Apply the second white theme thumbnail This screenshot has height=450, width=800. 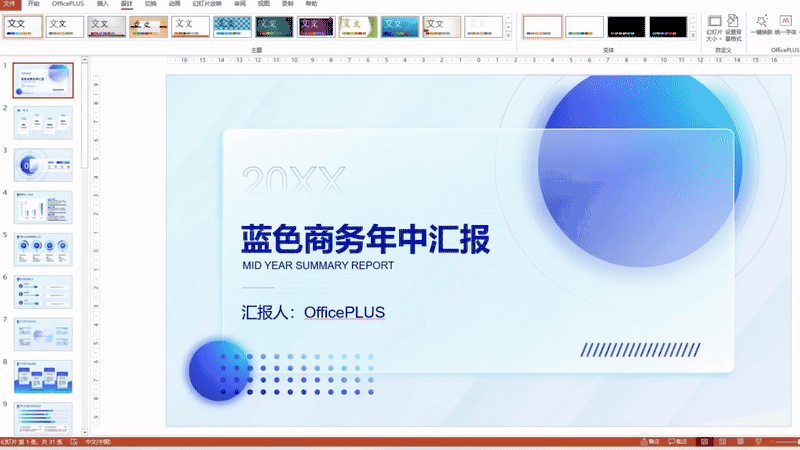point(65,27)
